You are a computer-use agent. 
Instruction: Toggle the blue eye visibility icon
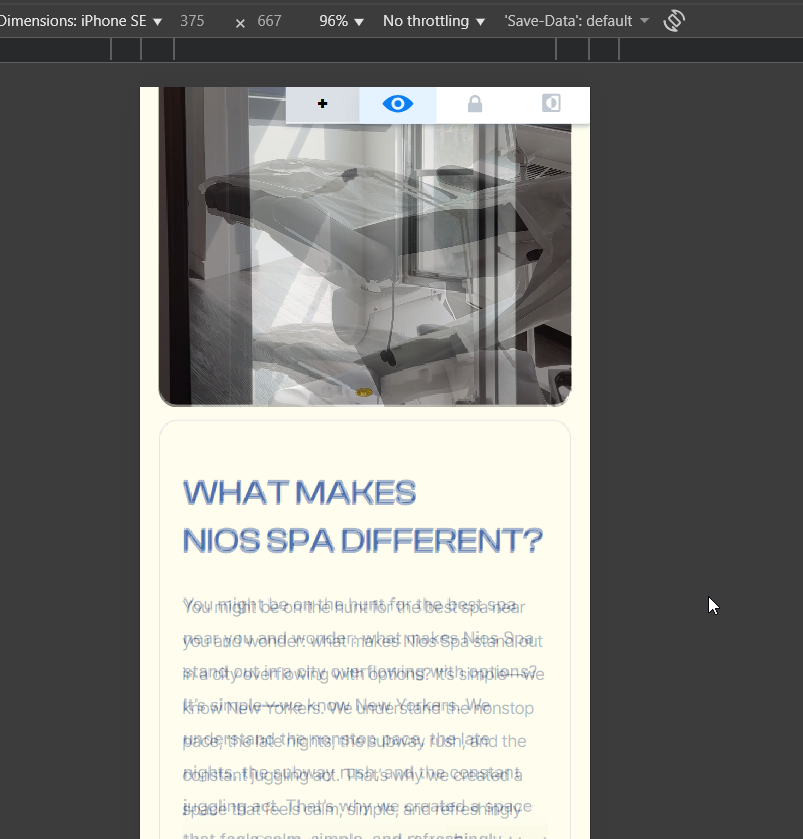[x=397, y=104]
